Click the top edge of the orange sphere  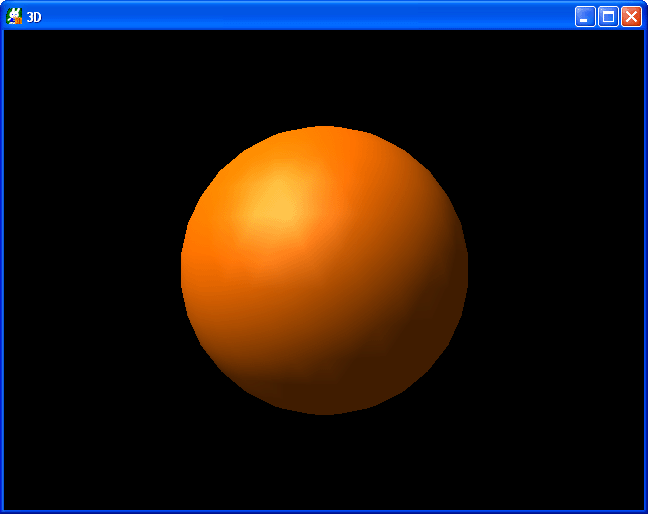(324, 130)
